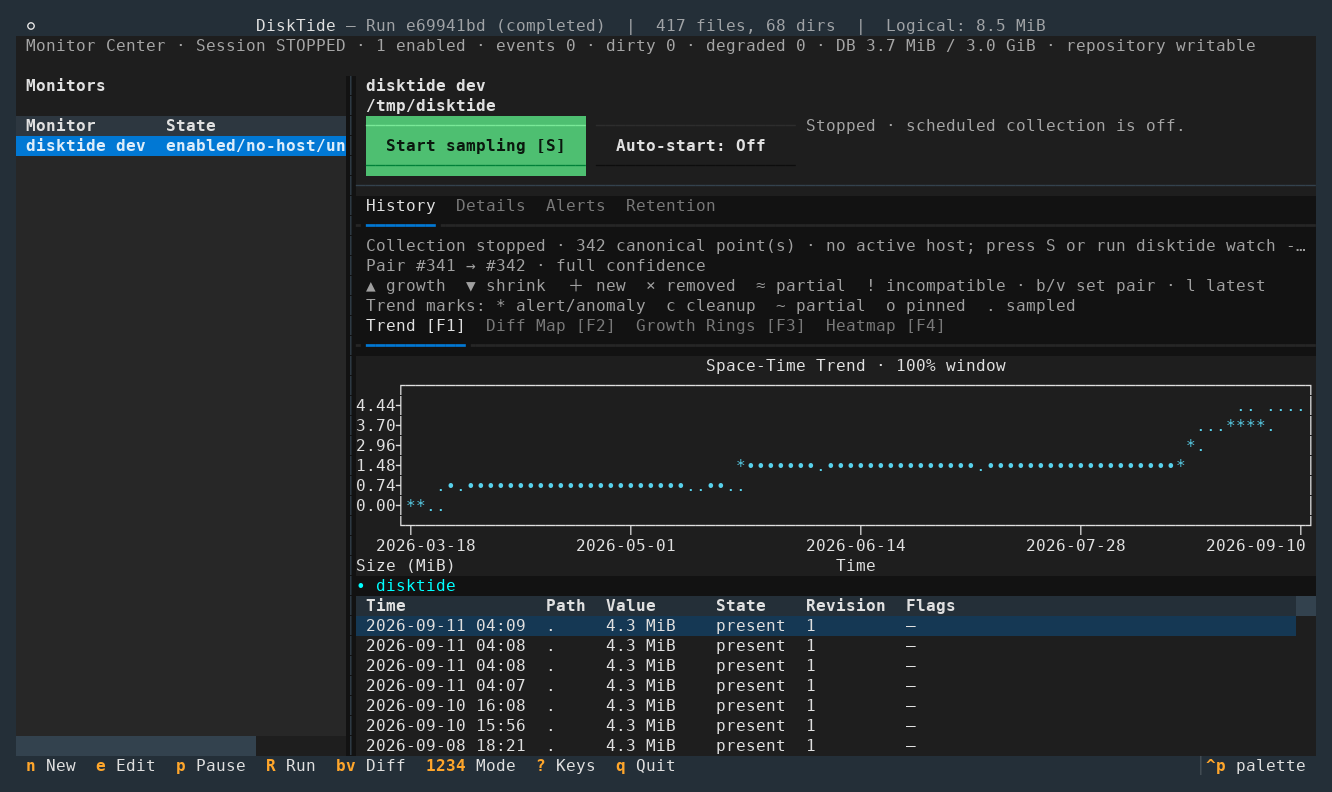This screenshot has height=792, width=1332.
Task: Click the q Quit footer shortcut
Action: click(x=646, y=766)
